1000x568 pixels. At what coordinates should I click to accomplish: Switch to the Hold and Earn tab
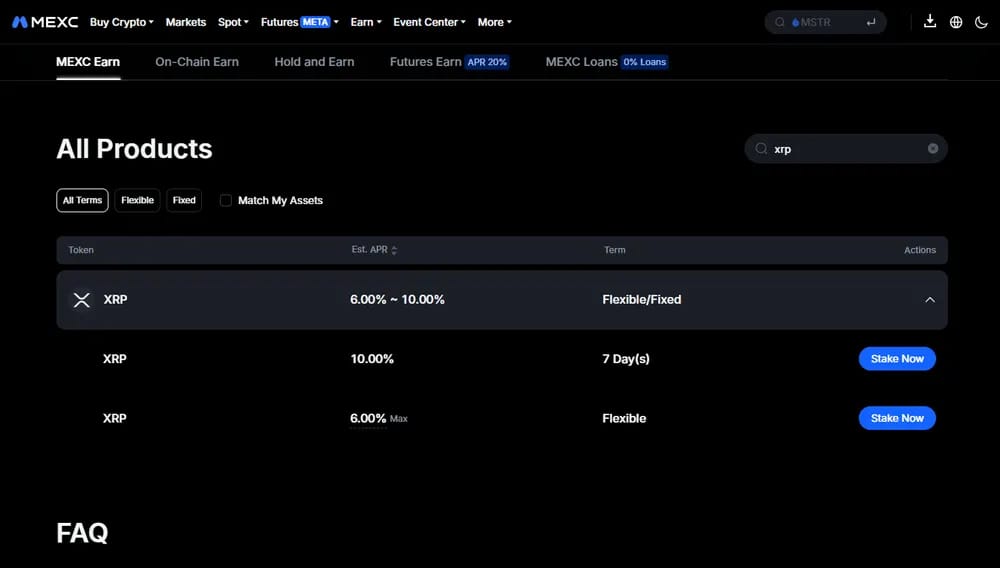314,62
